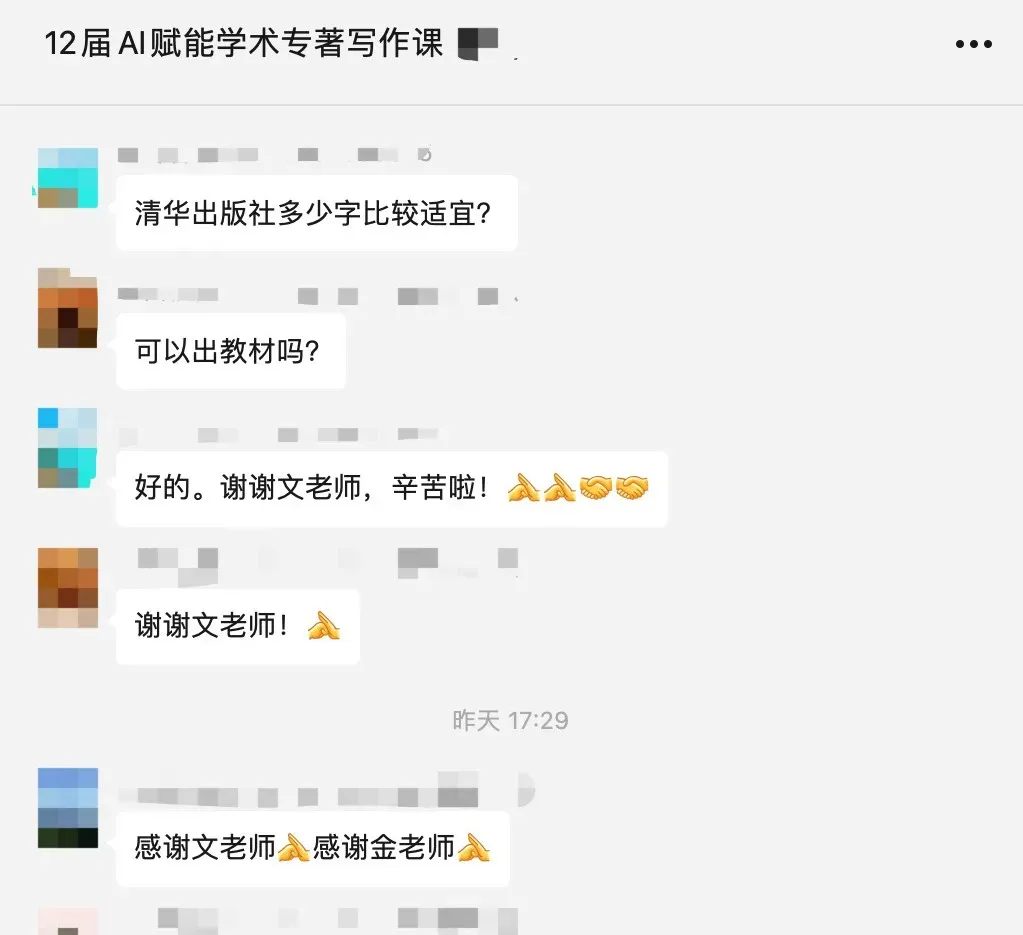Click the first handshake emoji in the message
This screenshot has height=935, width=1023.
pyautogui.click(x=596, y=487)
